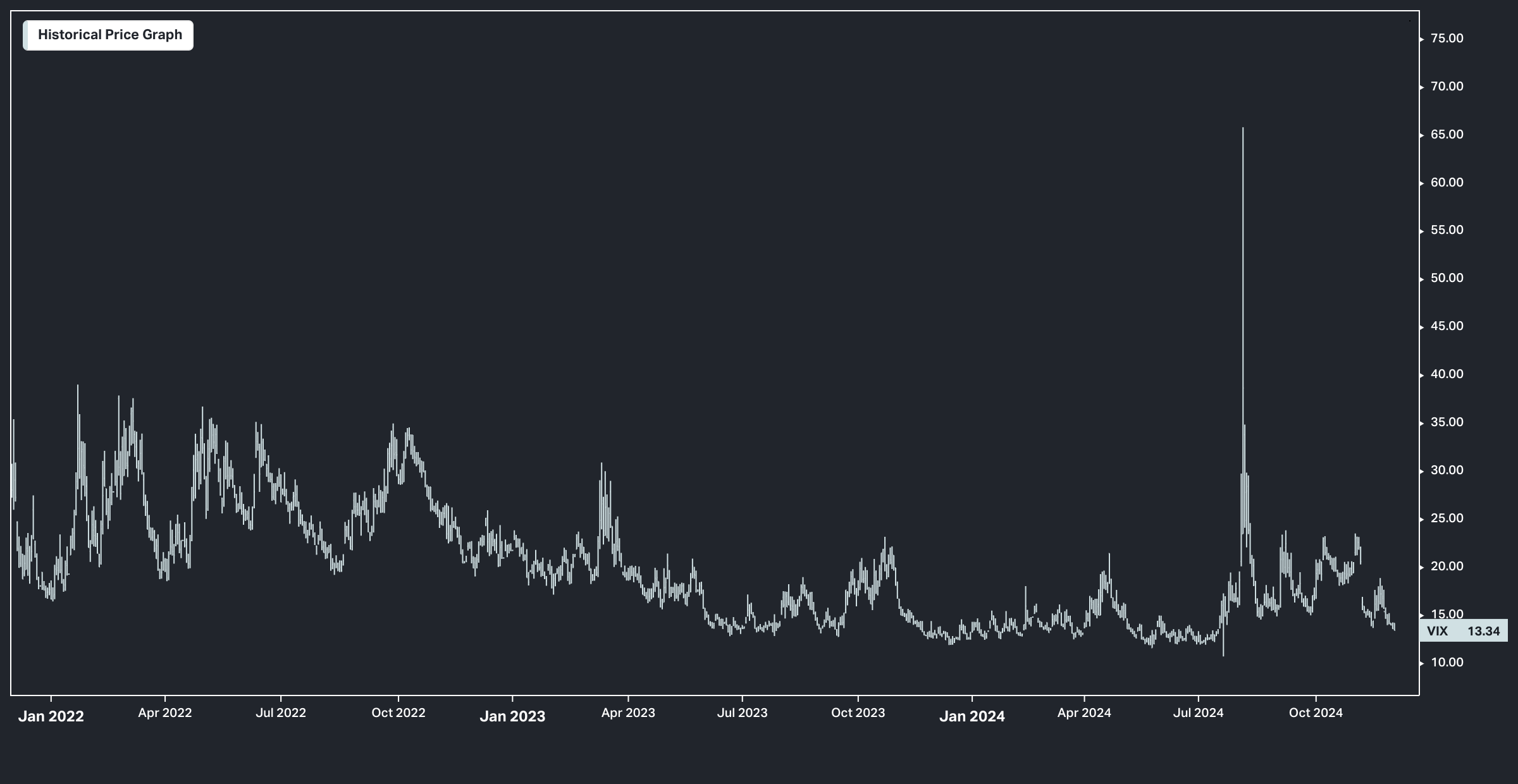Click the 40.00 y-axis label
Viewport: 1518px width, 784px height.
click(x=1447, y=374)
